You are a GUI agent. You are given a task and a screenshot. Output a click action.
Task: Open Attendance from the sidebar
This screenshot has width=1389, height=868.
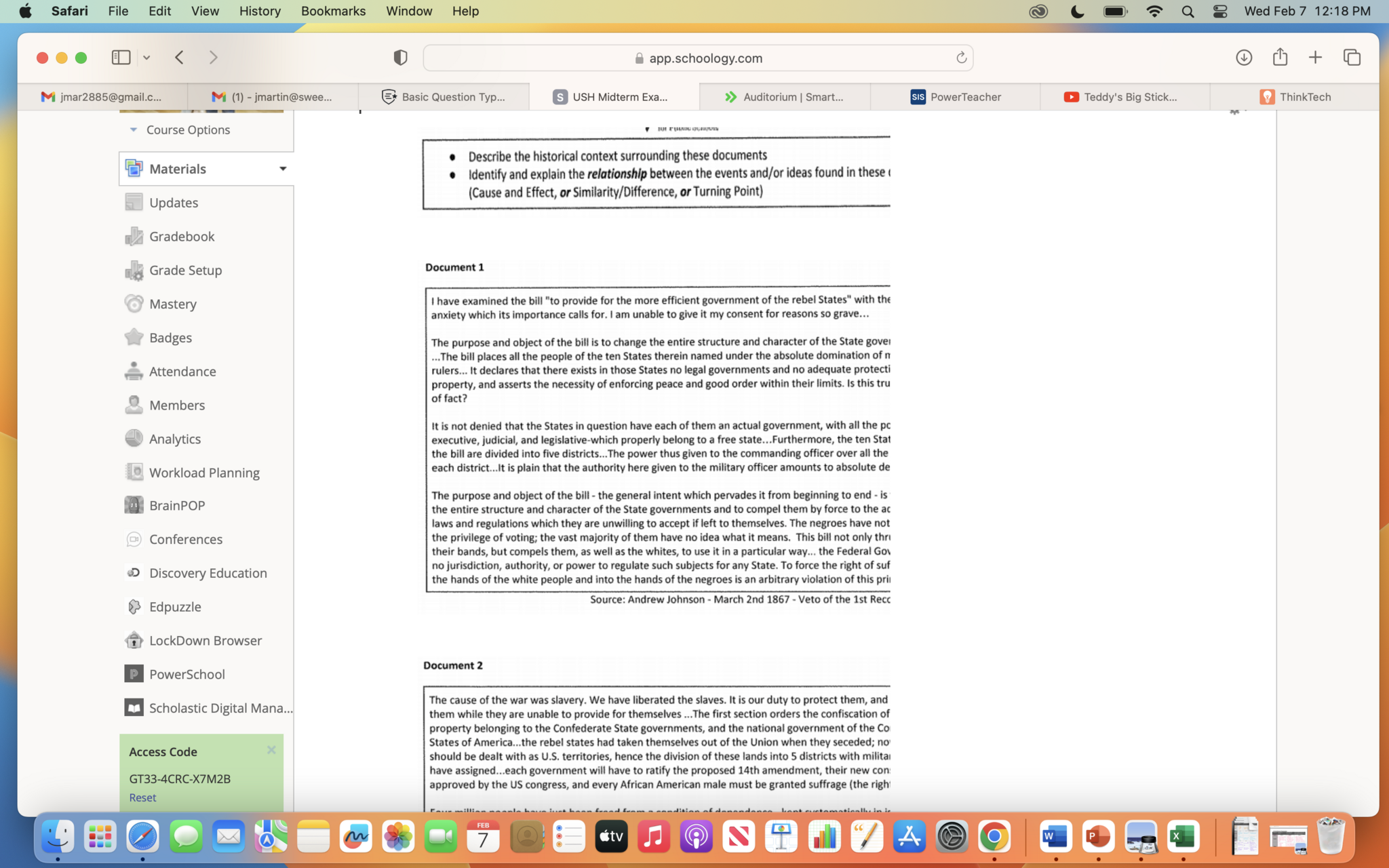(x=182, y=371)
